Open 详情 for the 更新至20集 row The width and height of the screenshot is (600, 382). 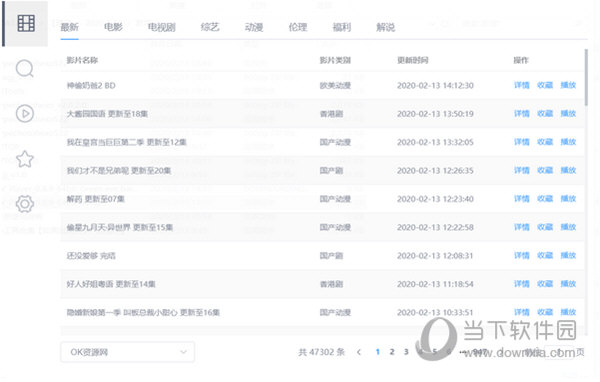pyautogui.click(x=522, y=170)
